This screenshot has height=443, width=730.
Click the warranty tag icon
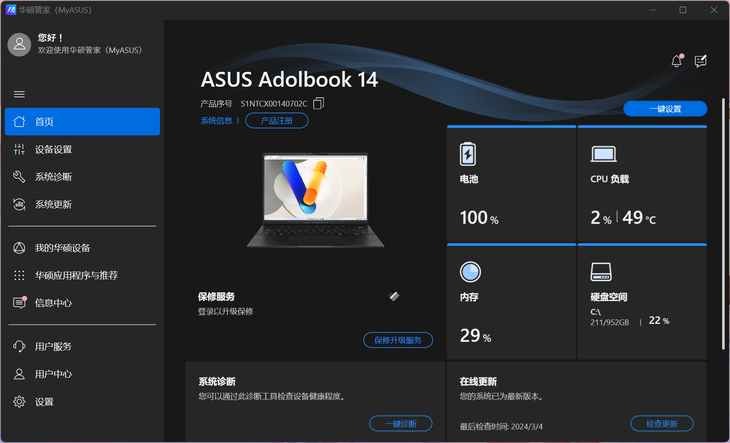[x=394, y=296]
